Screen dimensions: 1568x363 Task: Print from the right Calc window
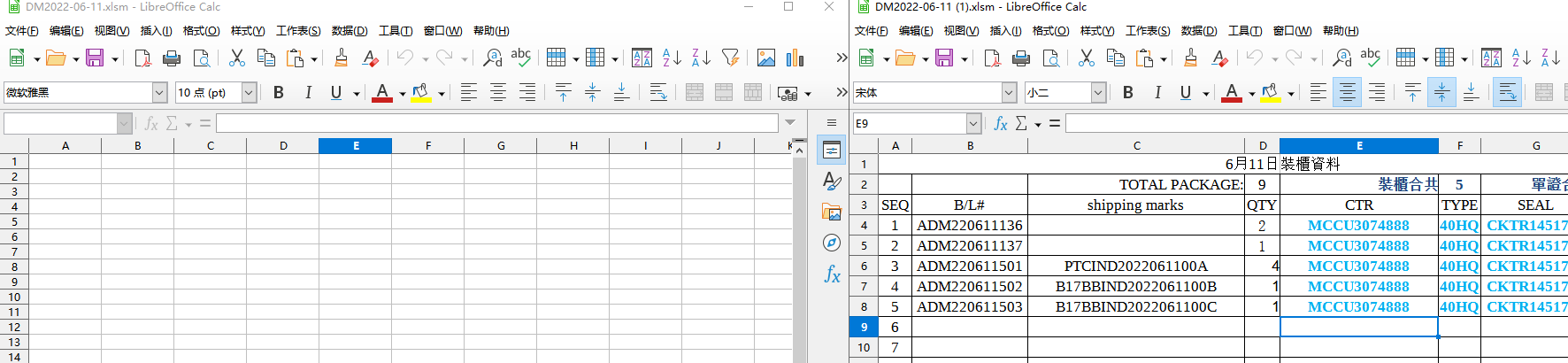coord(1021,58)
